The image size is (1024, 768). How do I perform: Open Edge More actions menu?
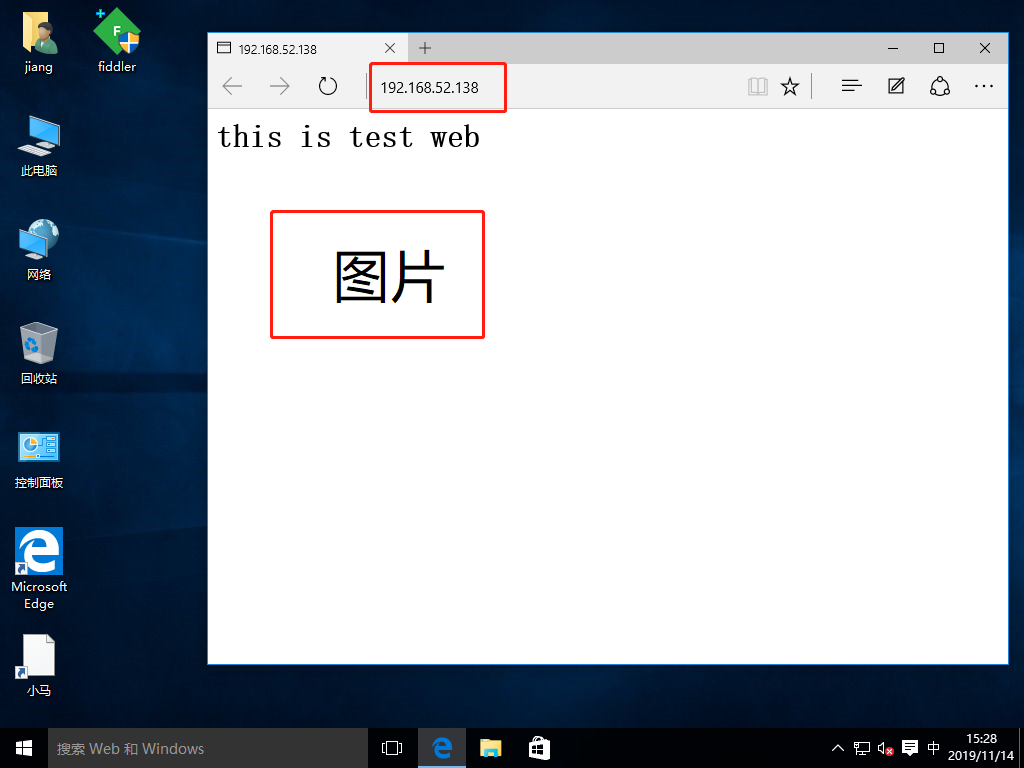point(984,86)
